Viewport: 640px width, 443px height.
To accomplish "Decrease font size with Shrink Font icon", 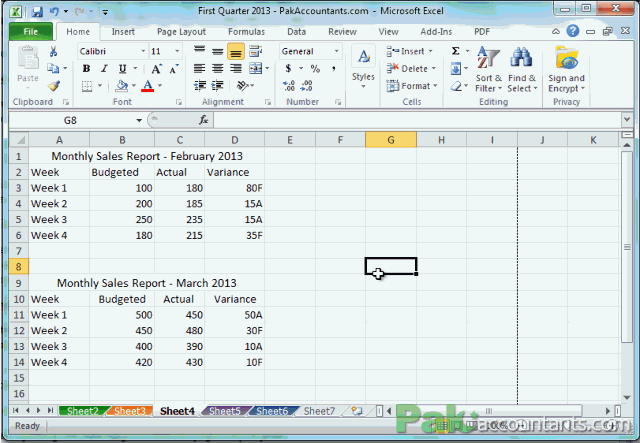I will click(x=174, y=69).
